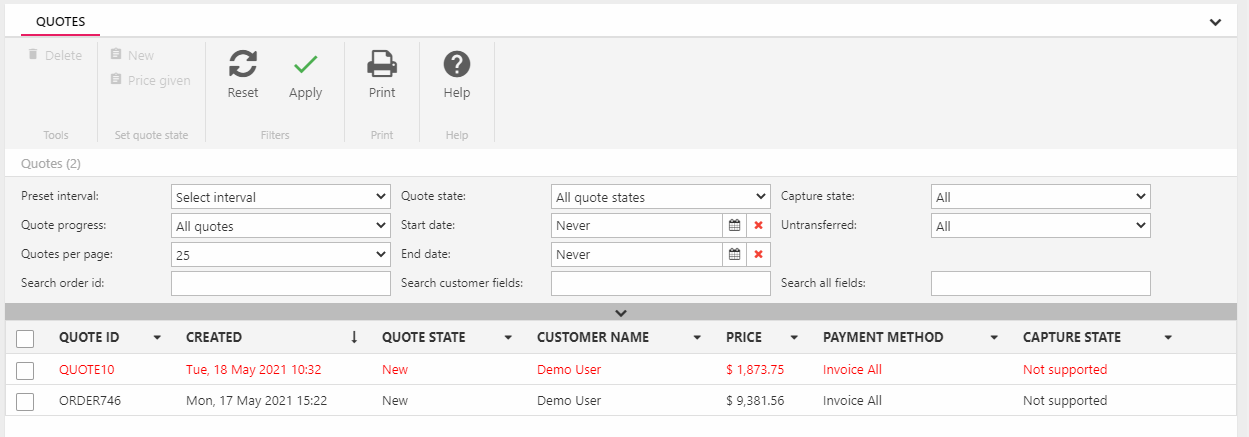Click the Search all fields input
The width and height of the screenshot is (1249, 437).
[x=1040, y=284]
